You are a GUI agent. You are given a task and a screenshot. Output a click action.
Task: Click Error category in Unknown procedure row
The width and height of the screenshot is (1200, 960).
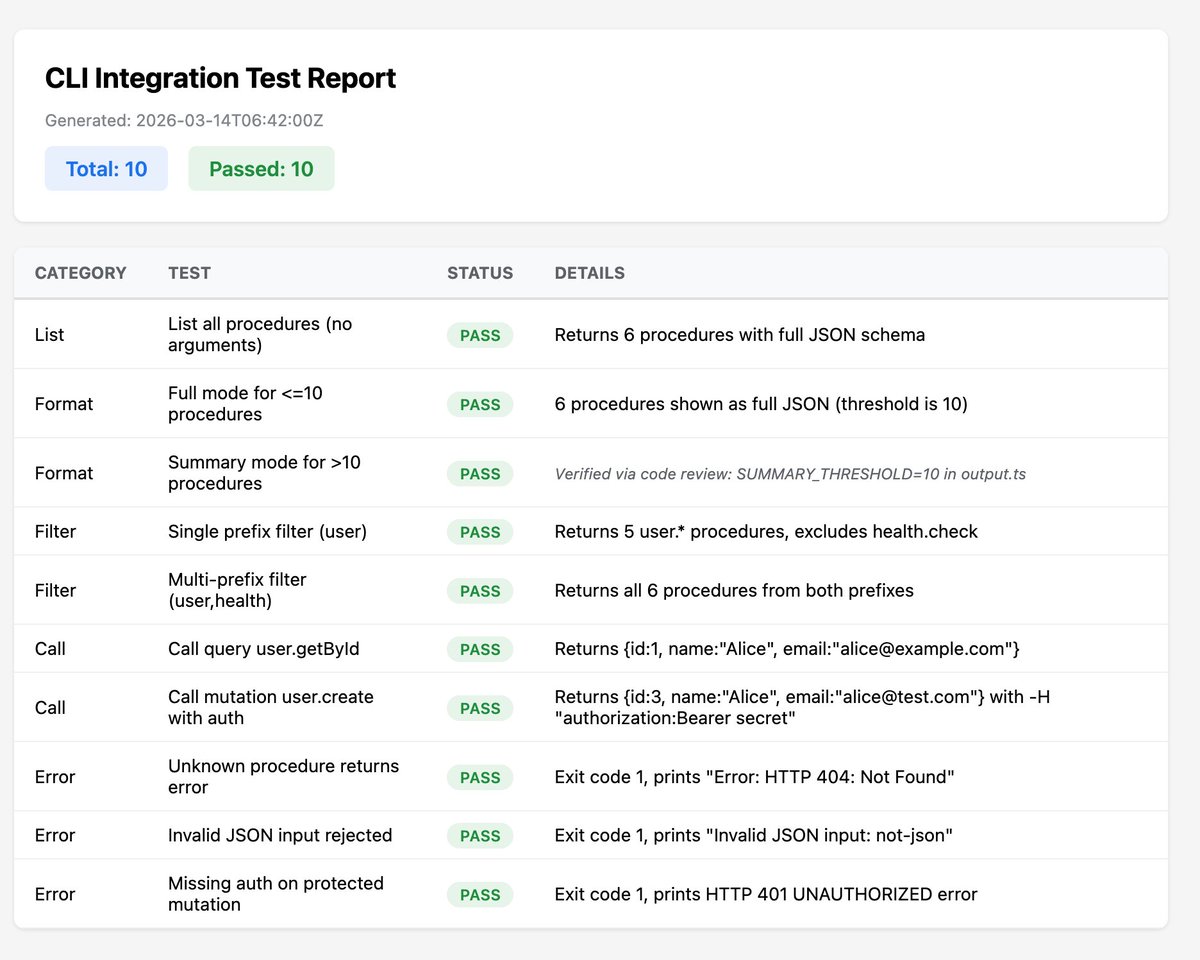click(55, 777)
